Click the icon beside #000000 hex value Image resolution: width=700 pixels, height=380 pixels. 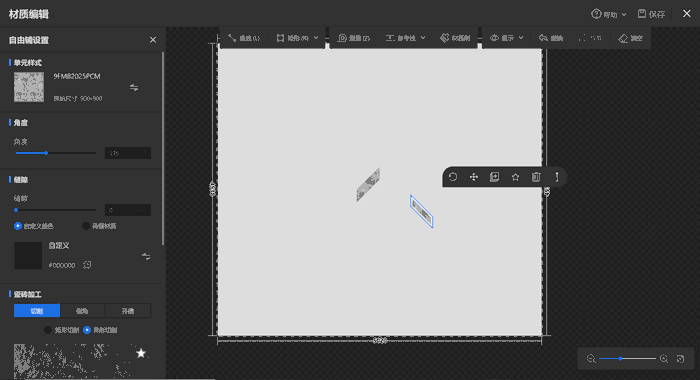[x=87, y=265]
